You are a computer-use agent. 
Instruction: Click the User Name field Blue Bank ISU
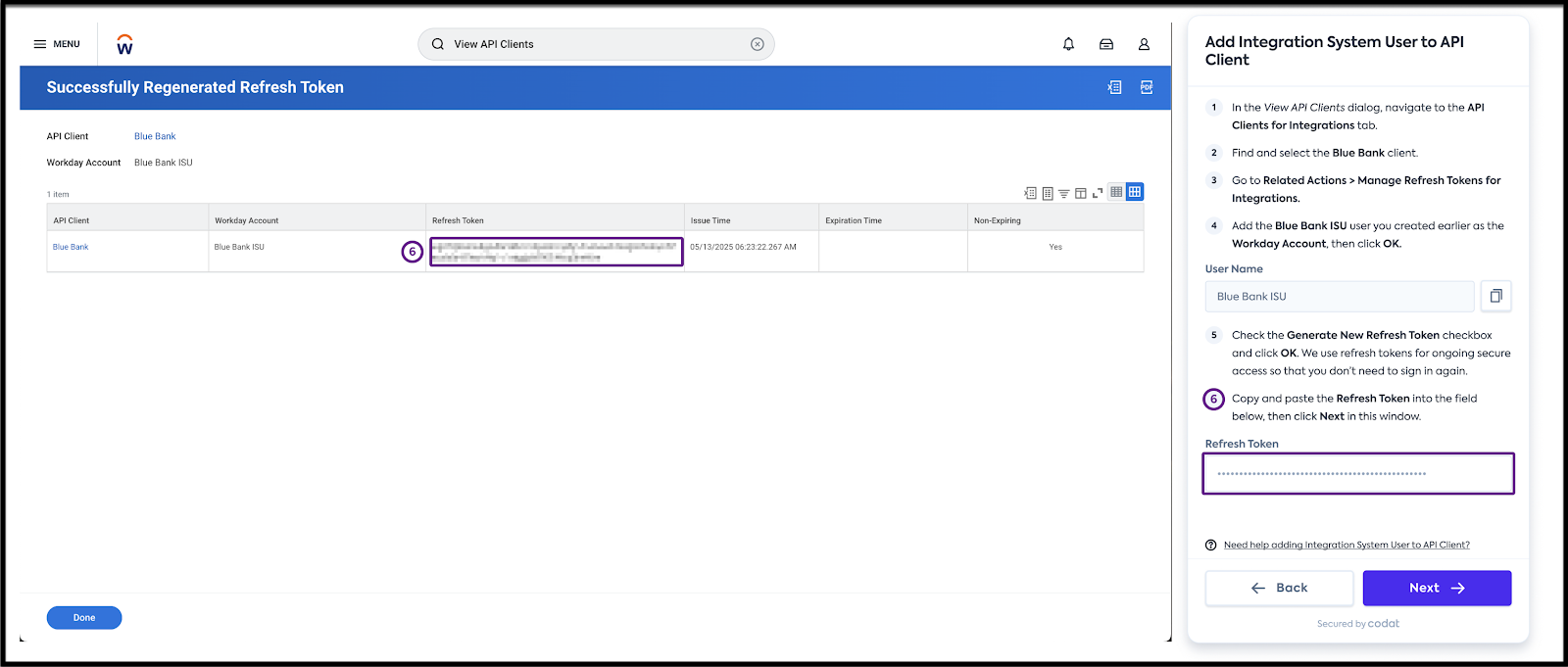(x=1339, y=296)
